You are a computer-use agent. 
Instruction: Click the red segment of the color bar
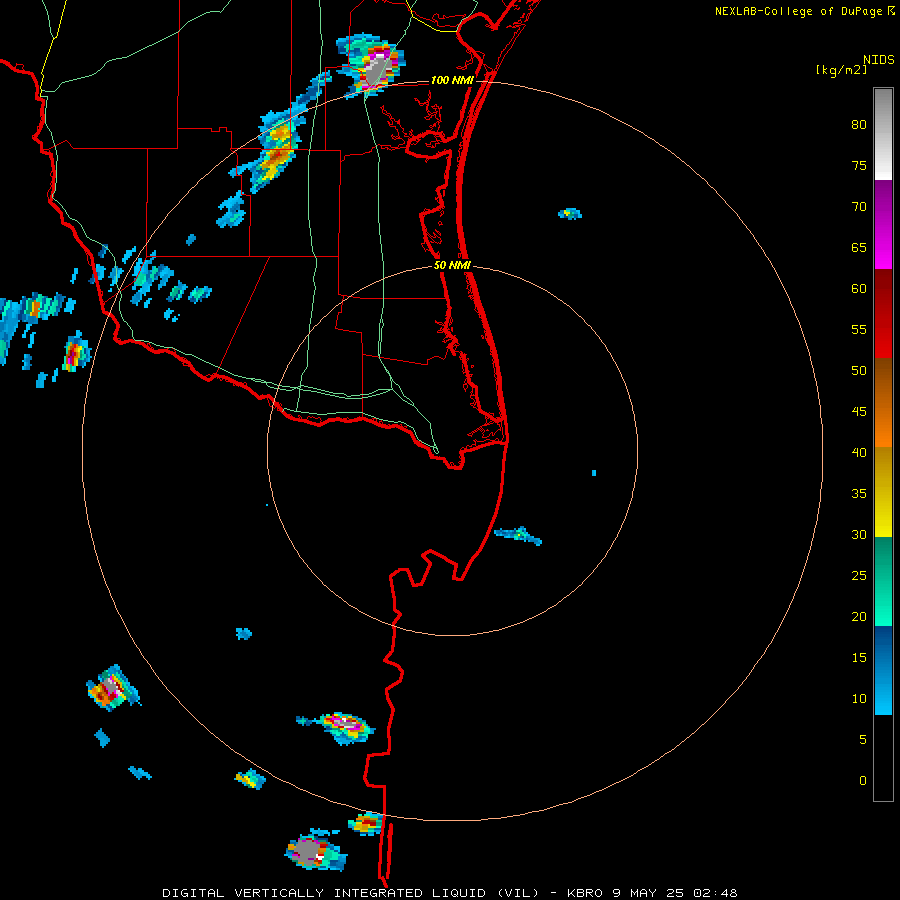point(883,313)
